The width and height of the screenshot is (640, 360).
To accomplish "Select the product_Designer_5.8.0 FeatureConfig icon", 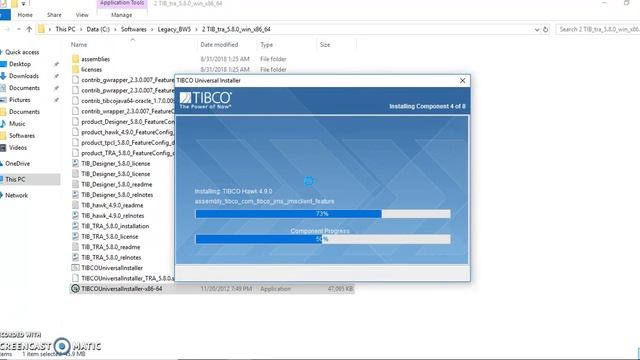I will [x=75, y=122].
